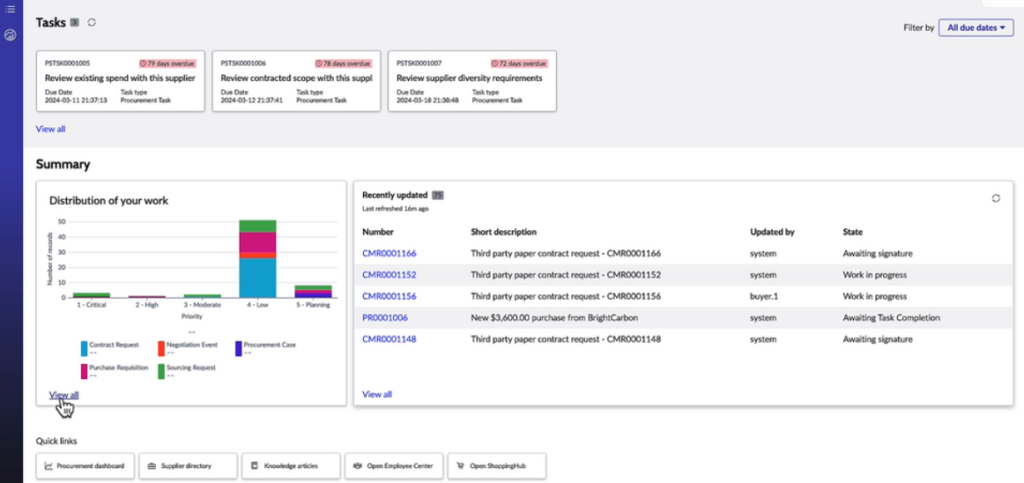Click the Short description column header
The width and height of the screenshot is (1024, 483).
coord(504,232)
